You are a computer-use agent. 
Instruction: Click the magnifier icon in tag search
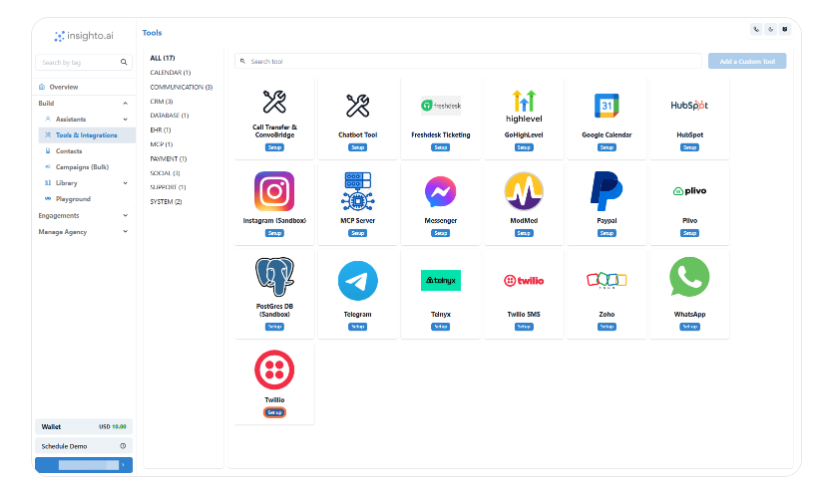[x=124, y=62]
